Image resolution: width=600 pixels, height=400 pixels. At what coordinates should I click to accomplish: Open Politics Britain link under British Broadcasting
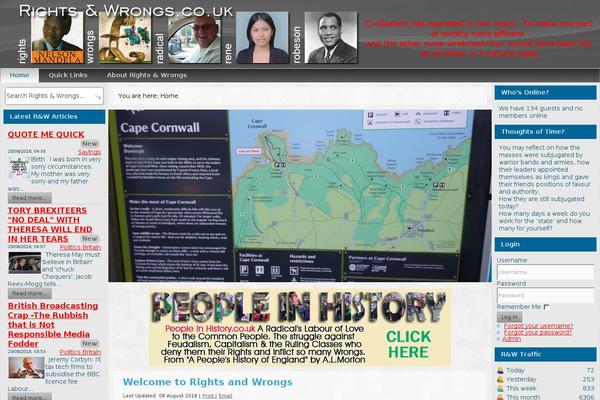pos(80,352)
